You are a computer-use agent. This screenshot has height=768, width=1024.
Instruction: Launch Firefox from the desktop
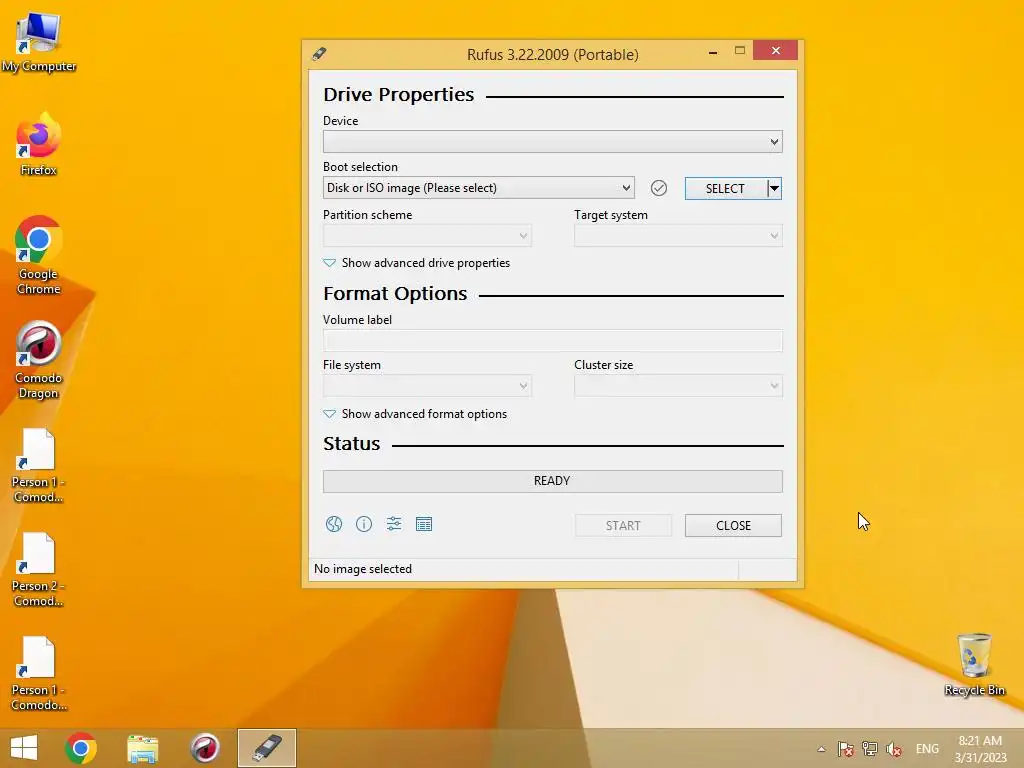[39, 144]
